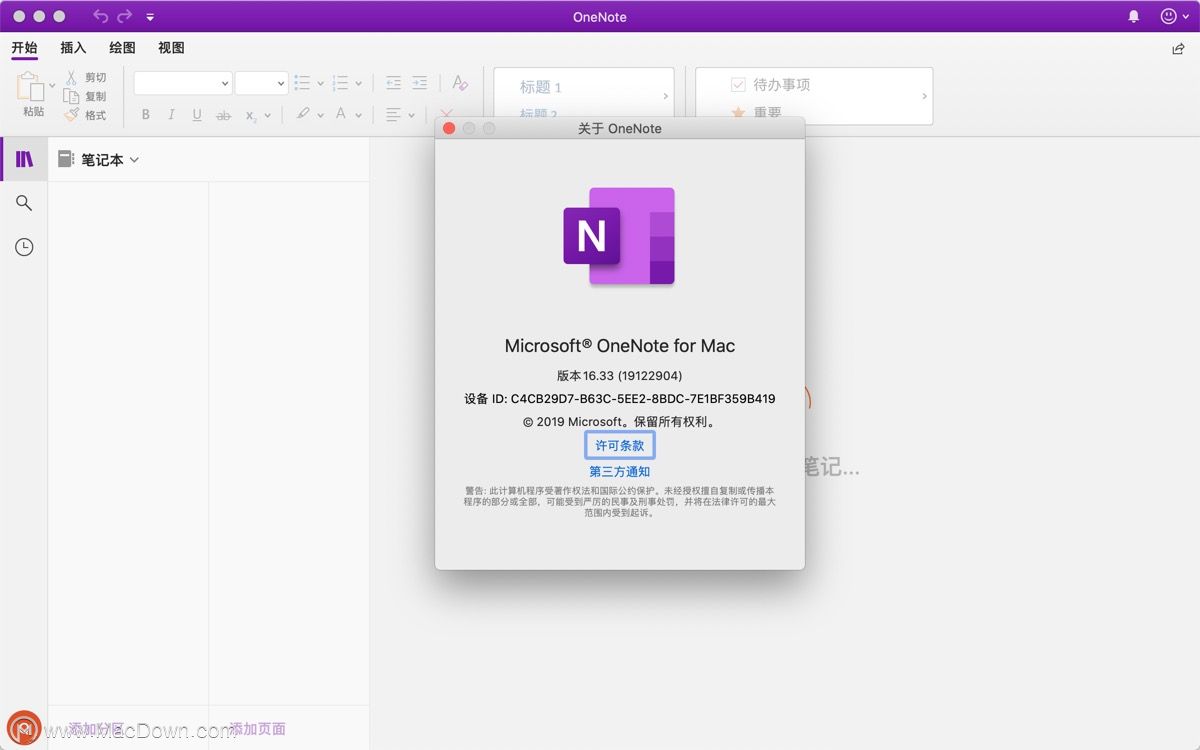Click the redo arrow in title bar
Image resolution: width=1200 pixels, height=750 pixels.
pyautogui.click(x=125, y=16)
